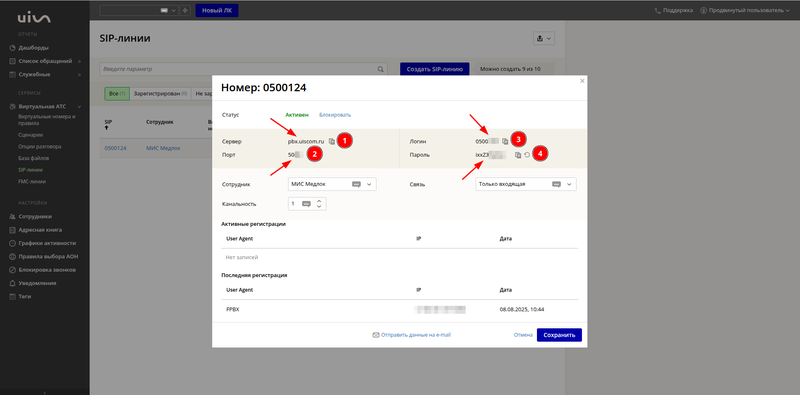This screenshot has height=395, width=800.
Task: Copy the SIP password
Action: click(518, 155)
